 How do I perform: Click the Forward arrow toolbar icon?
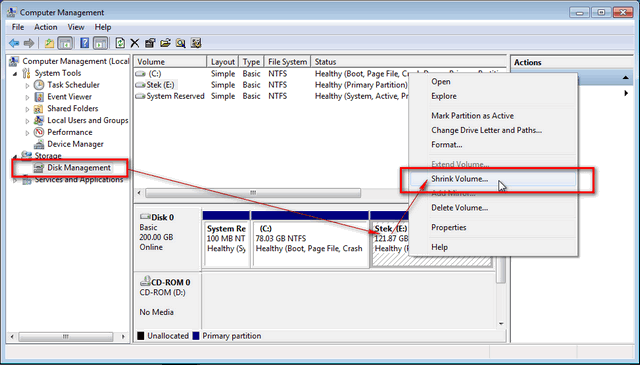point(29,43)
